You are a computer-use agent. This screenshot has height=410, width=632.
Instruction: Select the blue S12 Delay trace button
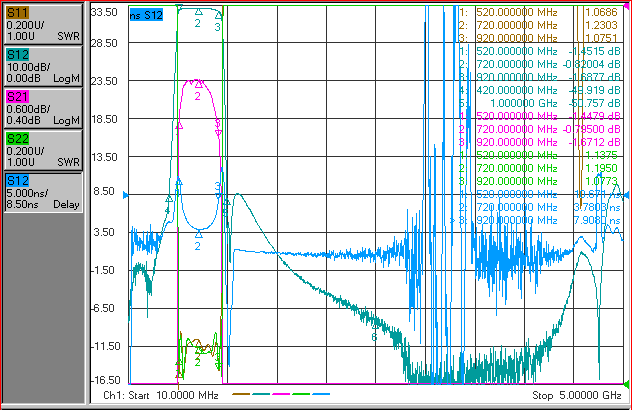coord(43,192)
